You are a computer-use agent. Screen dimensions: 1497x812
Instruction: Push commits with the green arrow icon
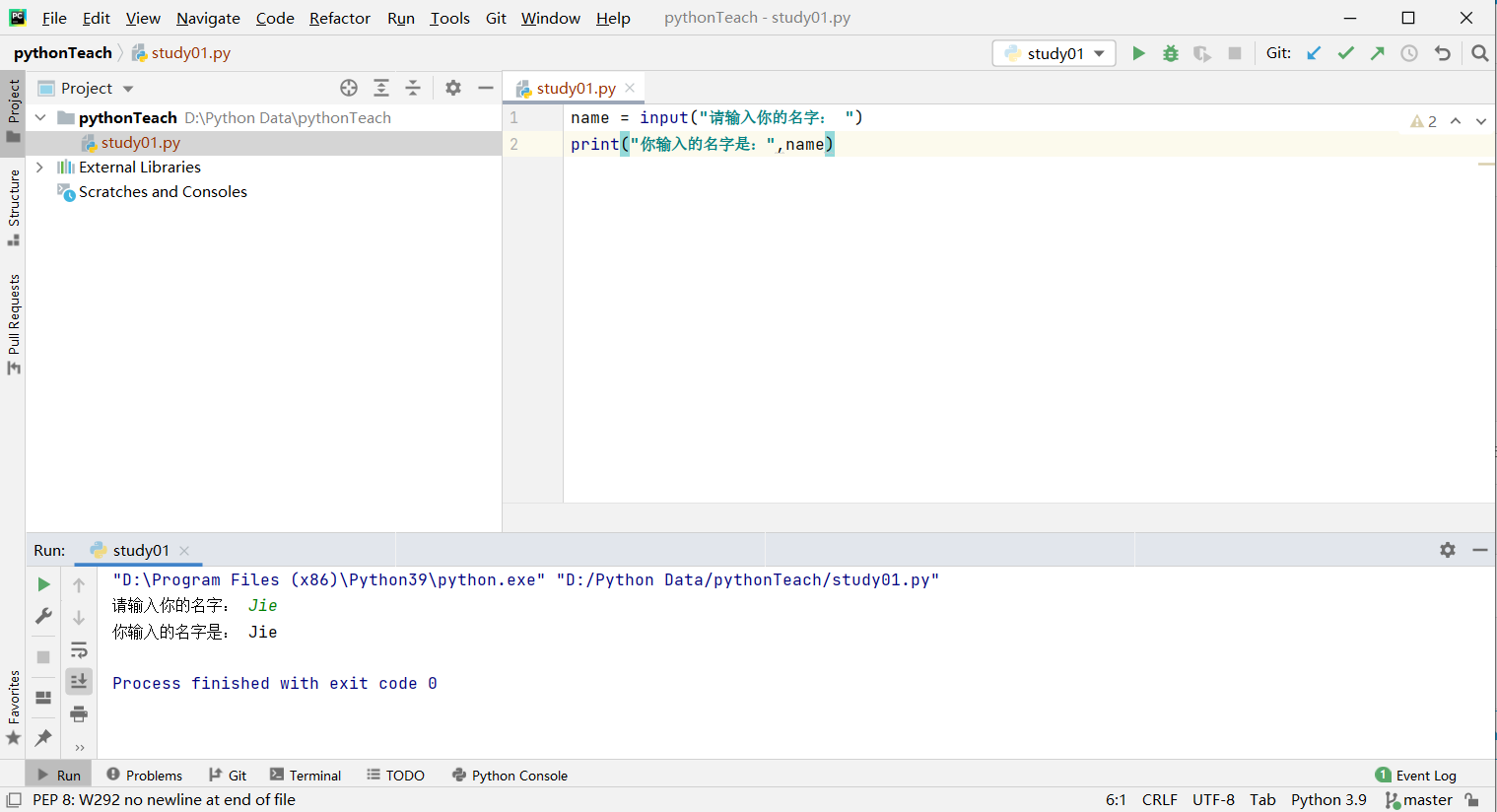[1378, 53]
